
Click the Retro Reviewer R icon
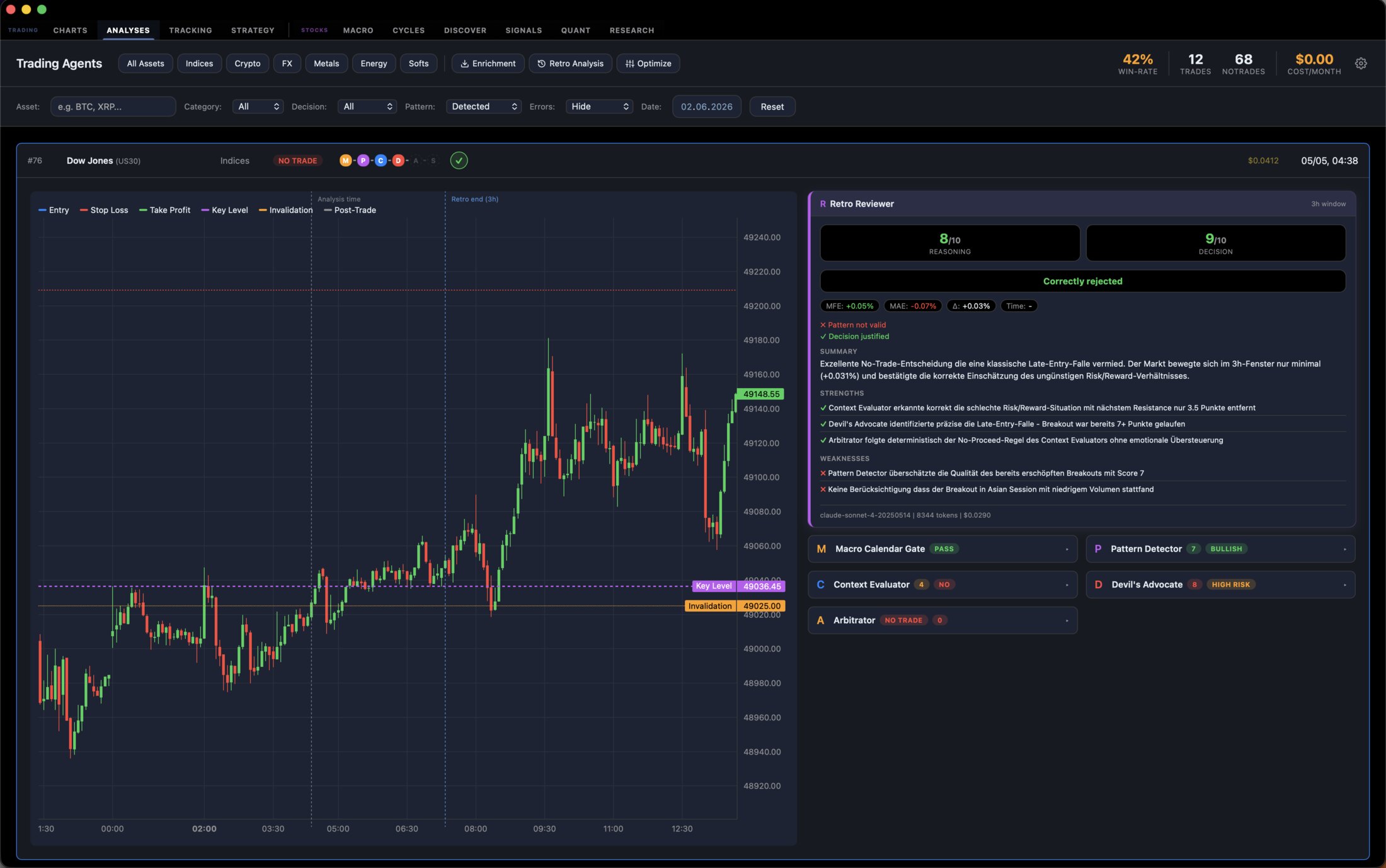click(x=823, y=204)
